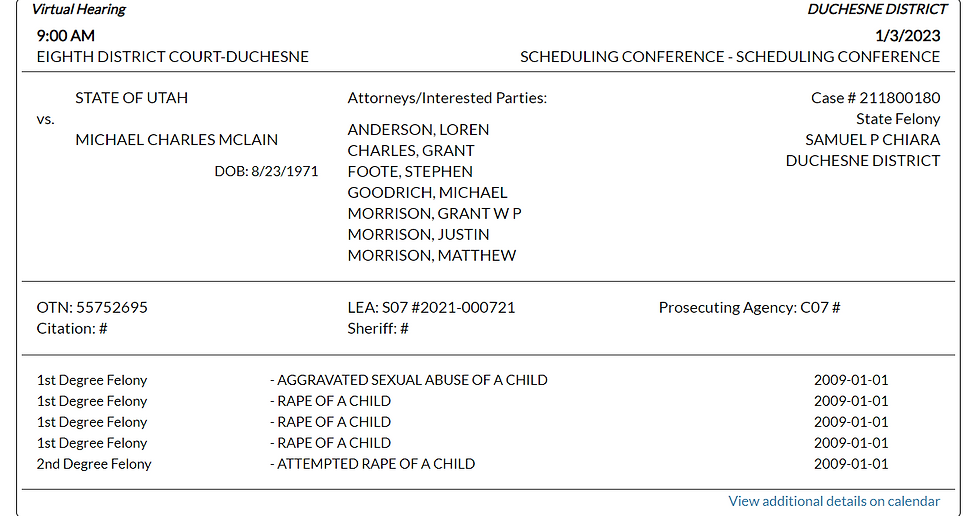Open the View additional details on calendar link
Image resolution: width=980 pixels, height=516 pixels.
click(x=834, y=501)
